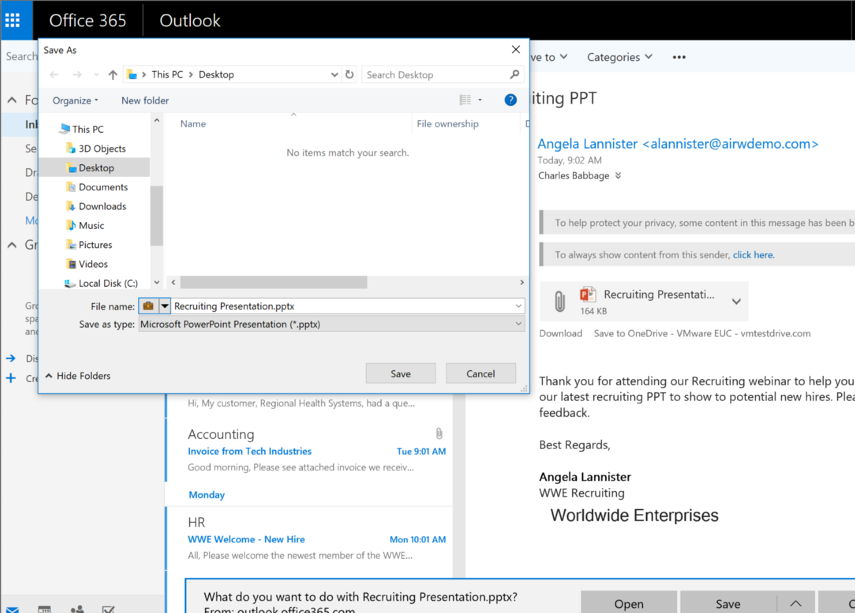The image size is (855, 613).
Task: Click Save button in Save As dialog
Action: [x=400, y=374]
